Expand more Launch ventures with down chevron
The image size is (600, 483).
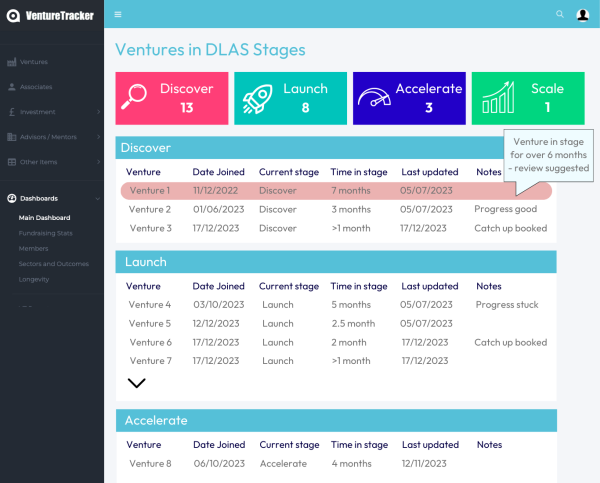click(x=137, y=382)
